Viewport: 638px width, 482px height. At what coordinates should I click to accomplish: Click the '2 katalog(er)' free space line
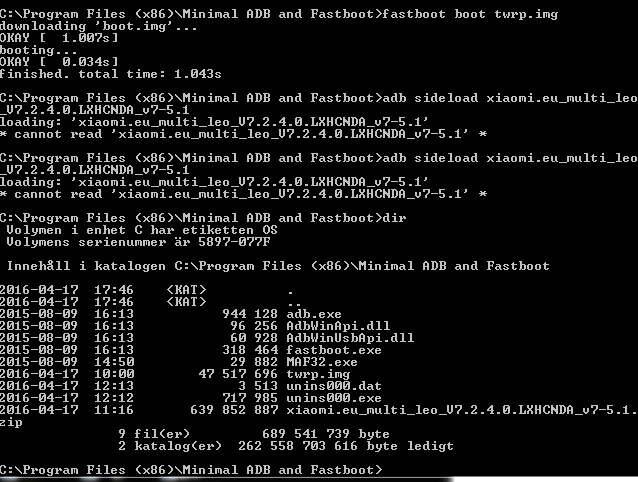tap(286, 446)
